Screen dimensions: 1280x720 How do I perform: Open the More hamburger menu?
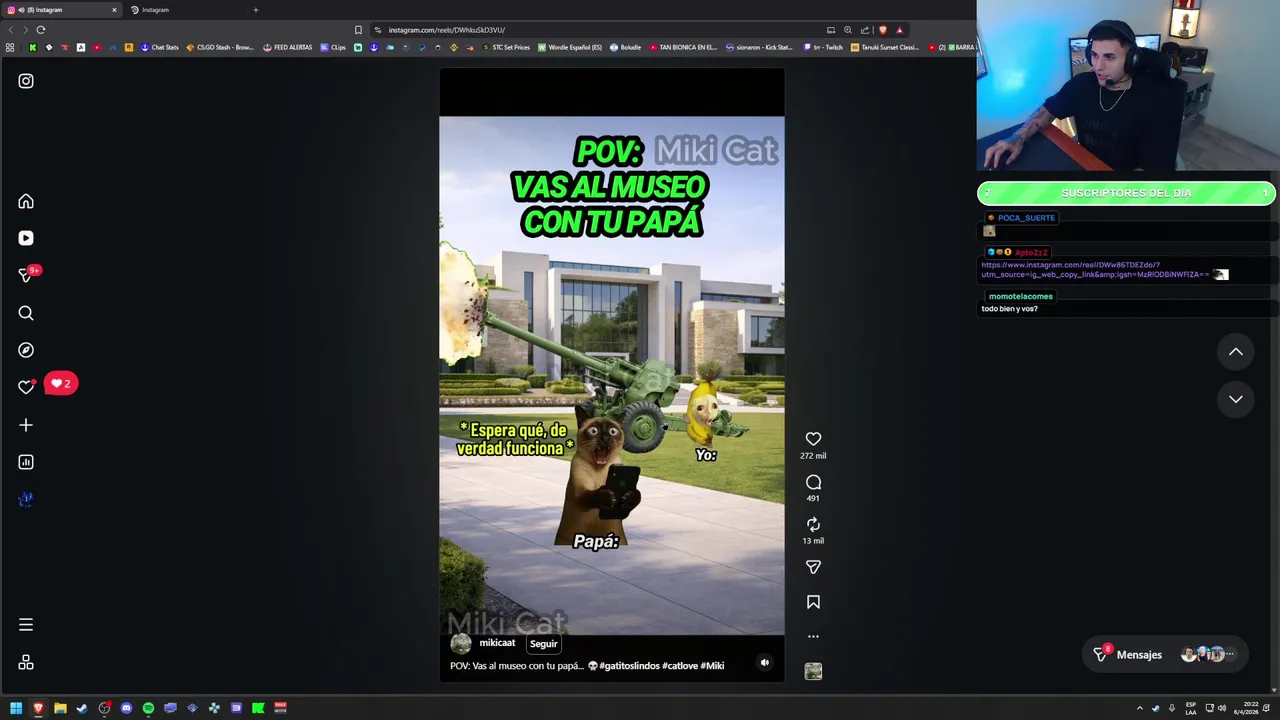(26, 625)
